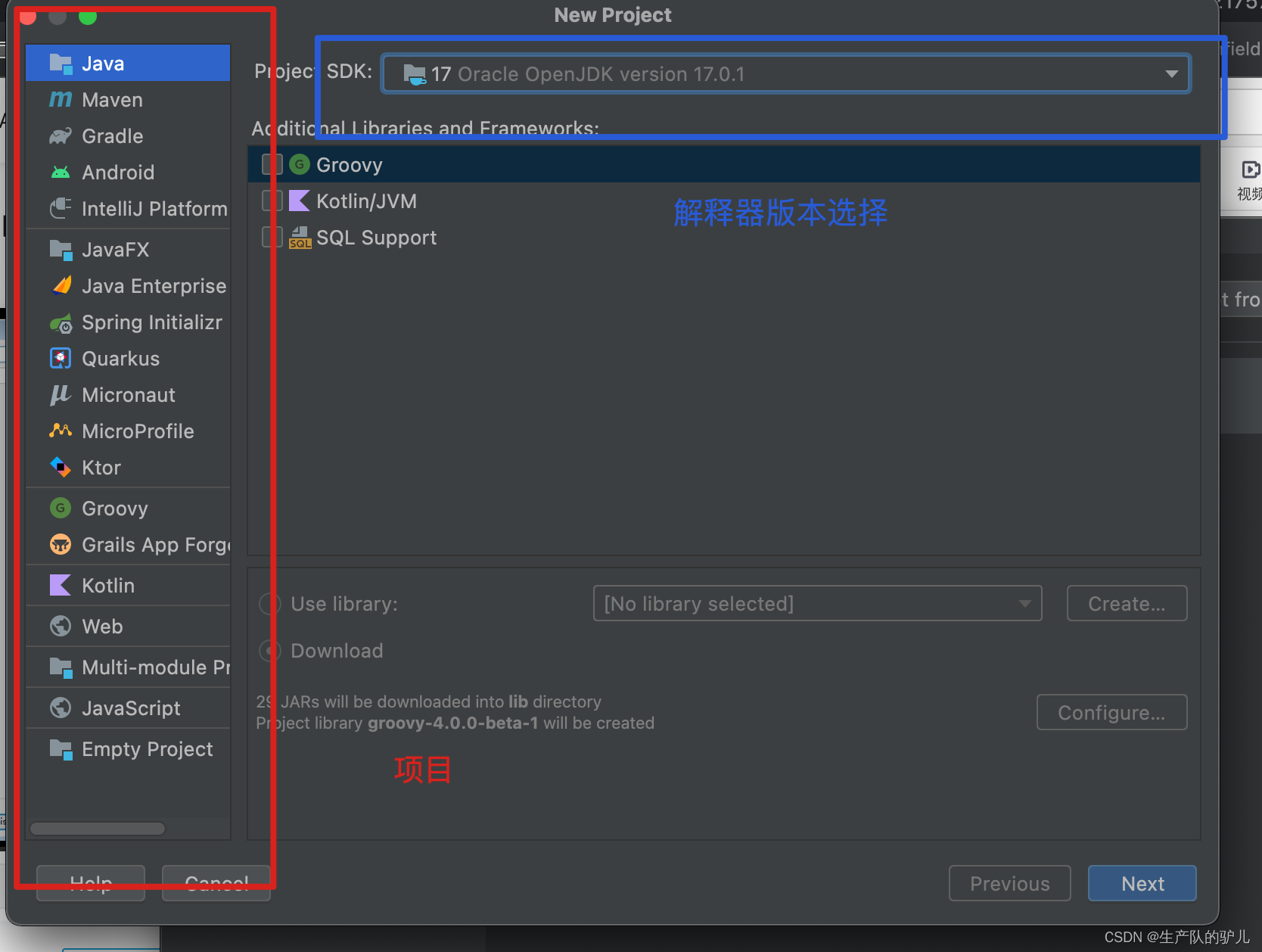Click the Configure... button
This screenshot has width=1262, height=952.
point(1111,712)
